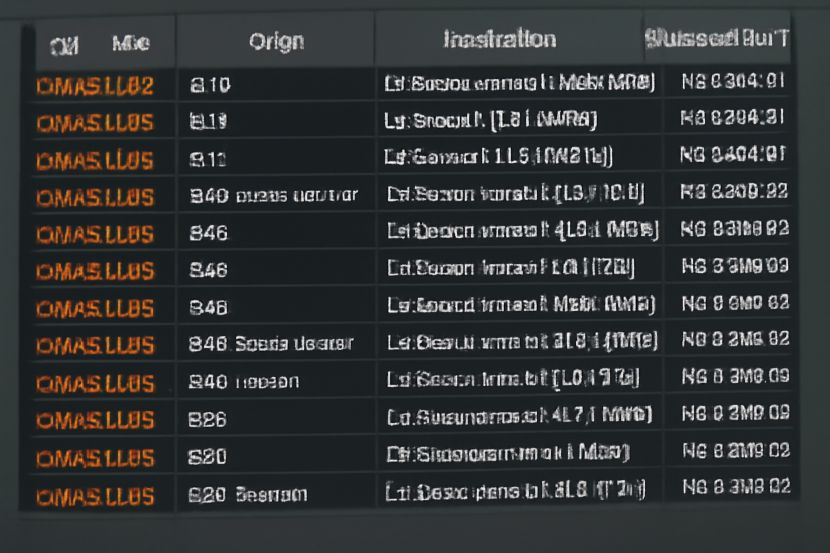The image size is (830, 553).
Task: Select the value N8 8 204:31
Action: (x=732, y=119)
